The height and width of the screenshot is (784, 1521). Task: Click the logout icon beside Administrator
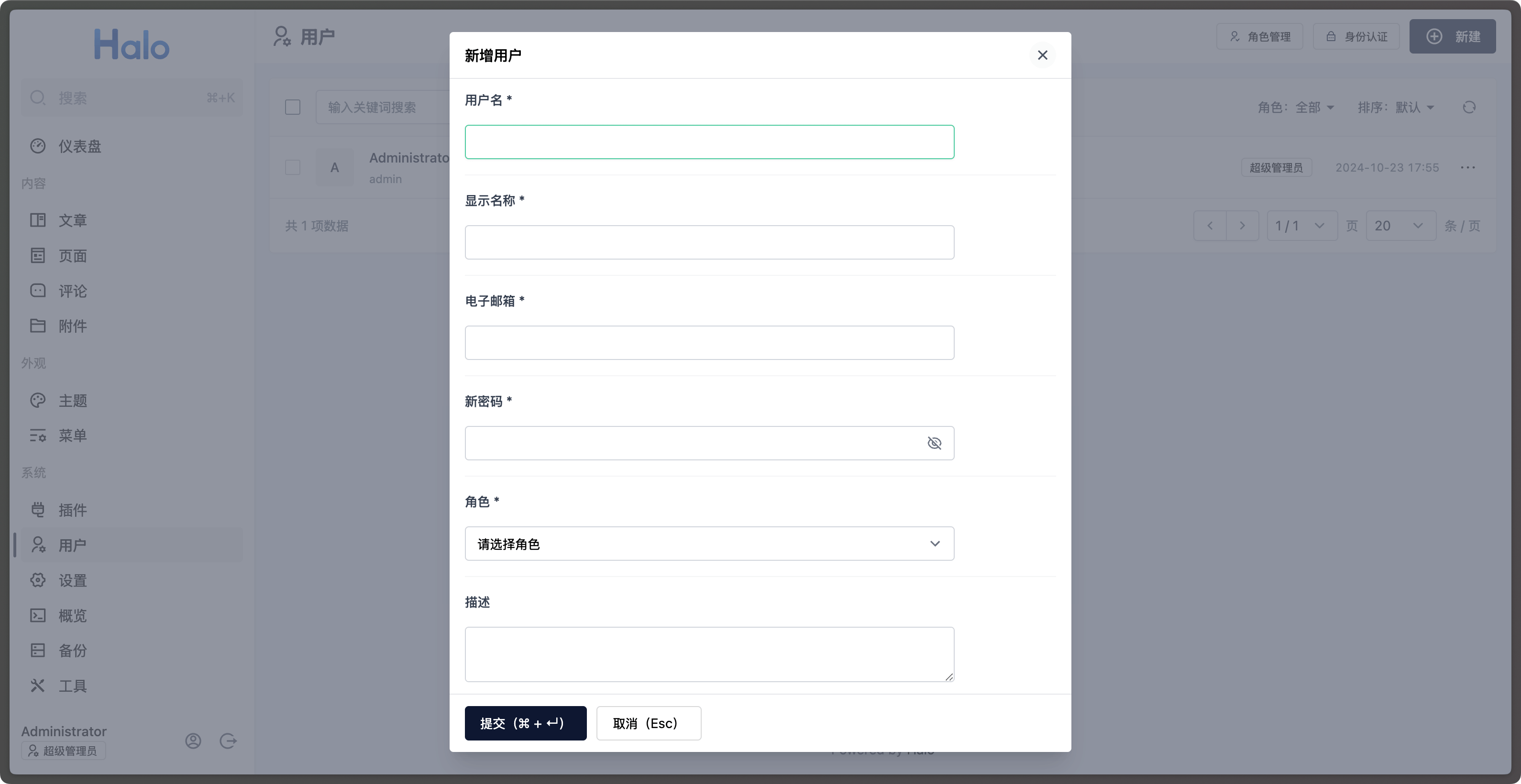point(228,741)
